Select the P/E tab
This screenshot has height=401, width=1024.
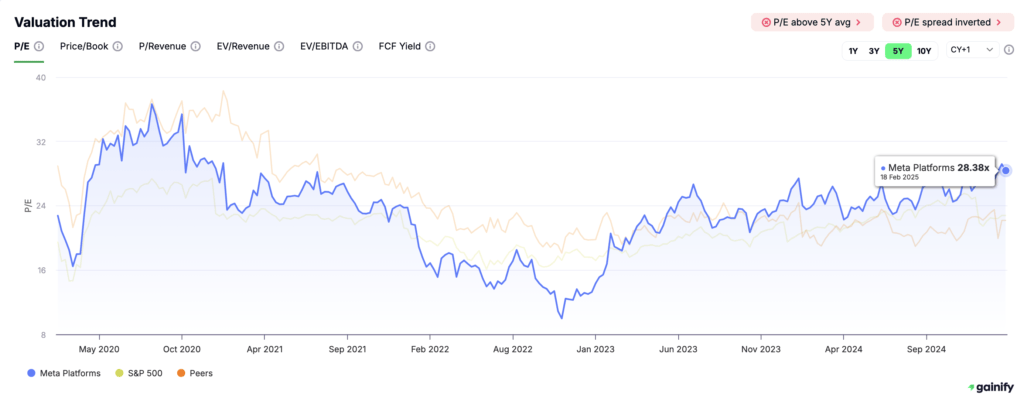22,46
